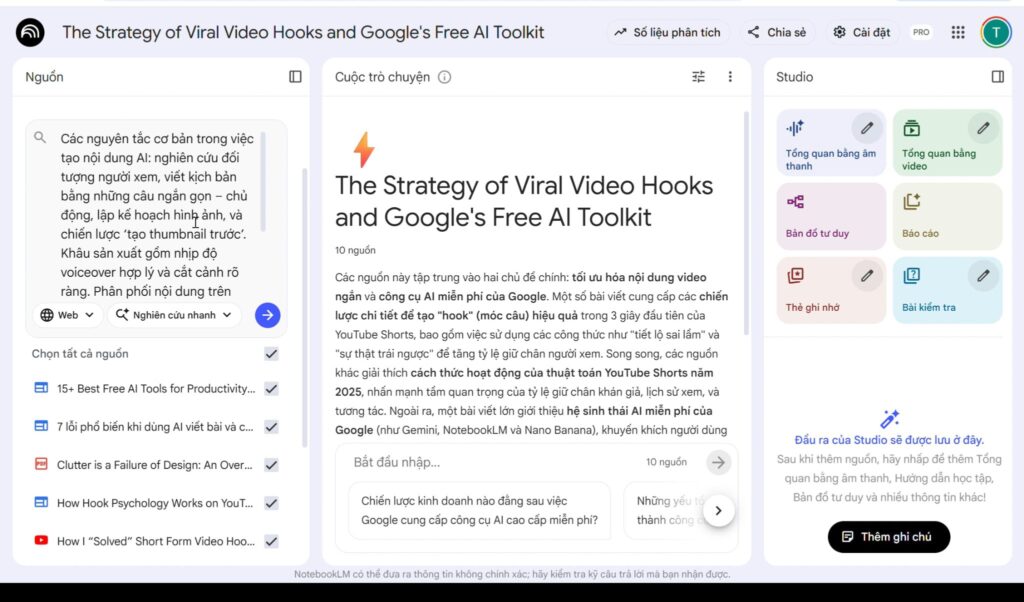
Task: Click next arrow on suggested questions
Action: coord(718,511)
